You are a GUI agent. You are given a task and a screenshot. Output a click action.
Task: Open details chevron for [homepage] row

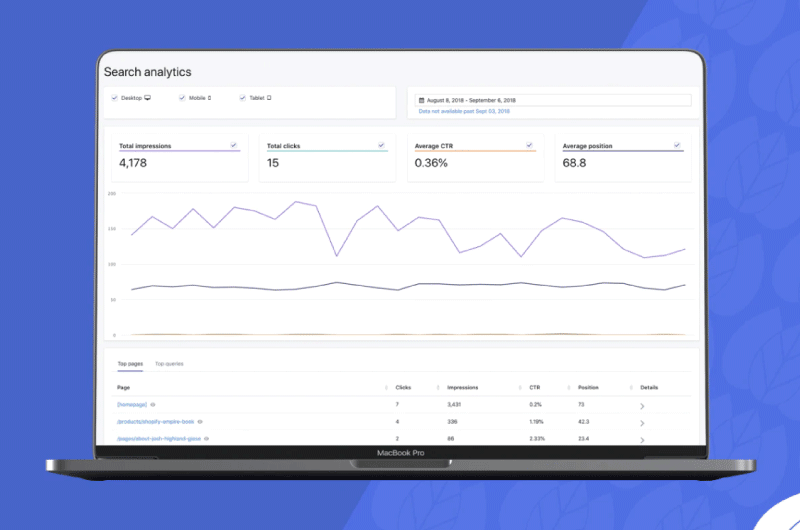[x=642, y=407]
